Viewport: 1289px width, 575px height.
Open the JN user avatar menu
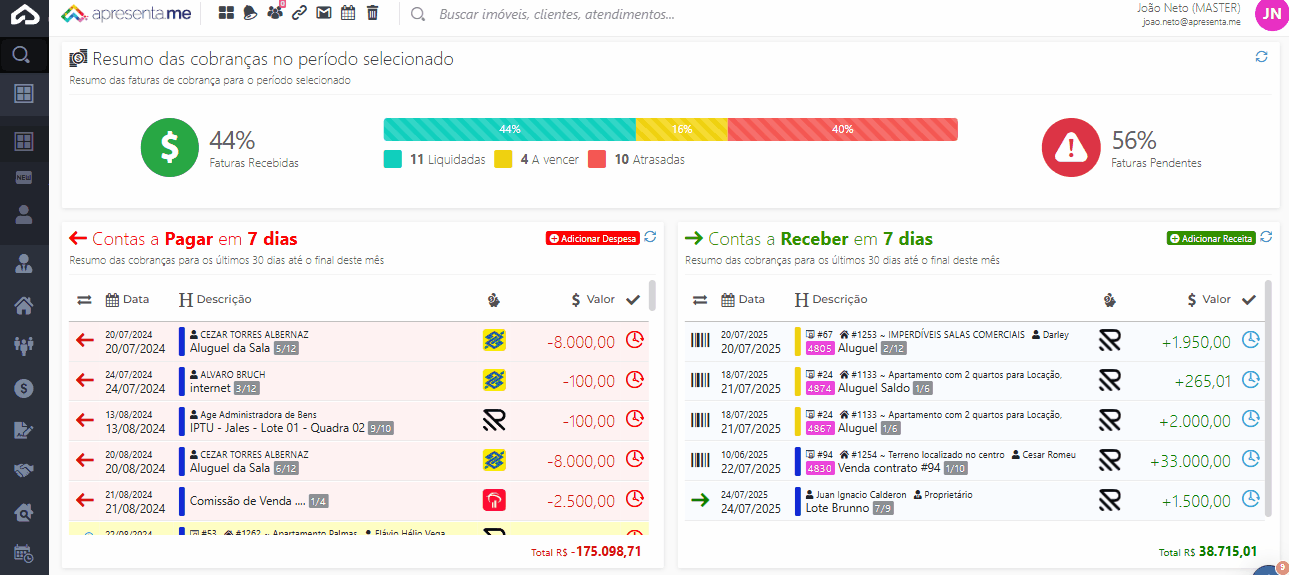[1271, 14]
